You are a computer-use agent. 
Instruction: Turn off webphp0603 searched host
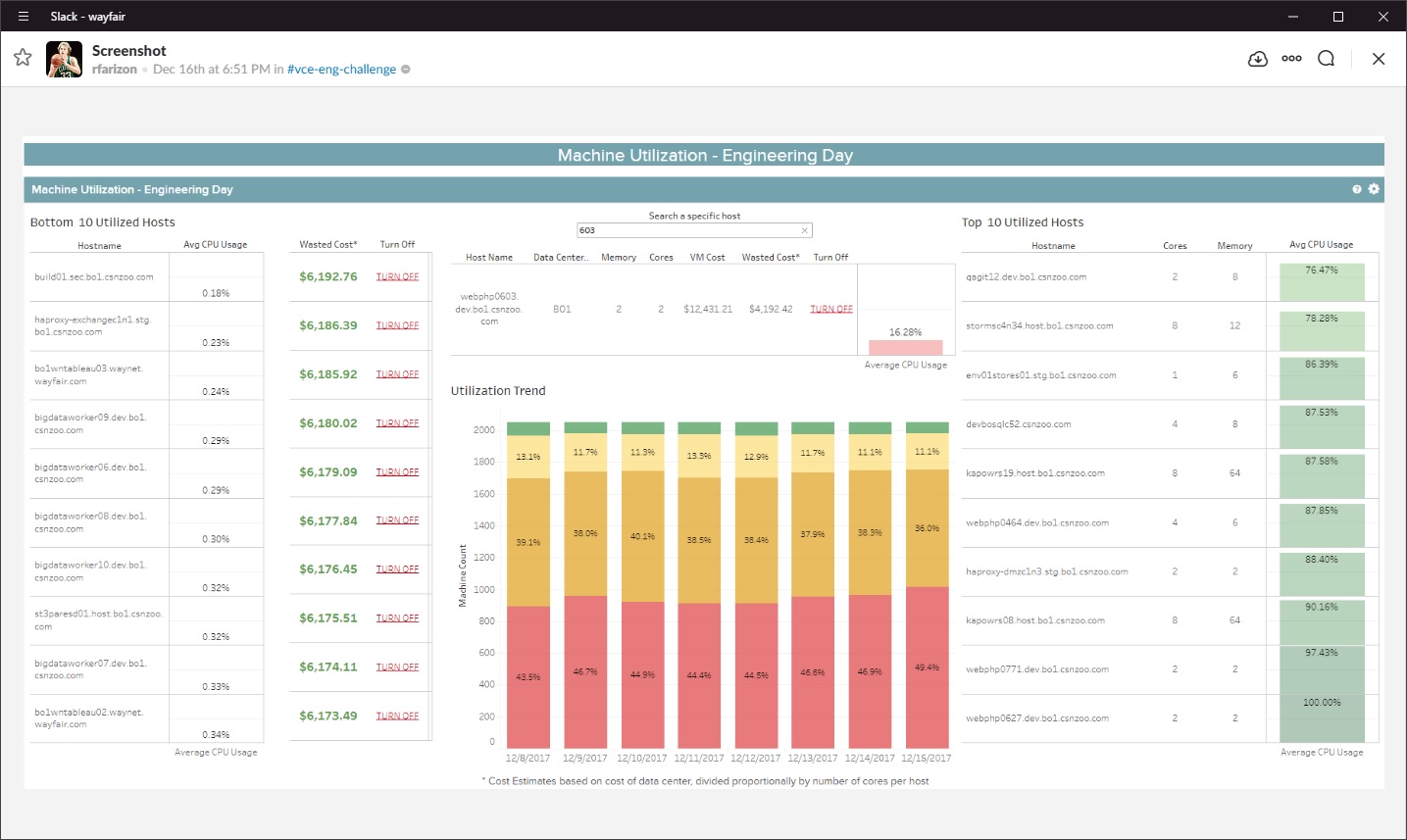(x=831, y=310)
